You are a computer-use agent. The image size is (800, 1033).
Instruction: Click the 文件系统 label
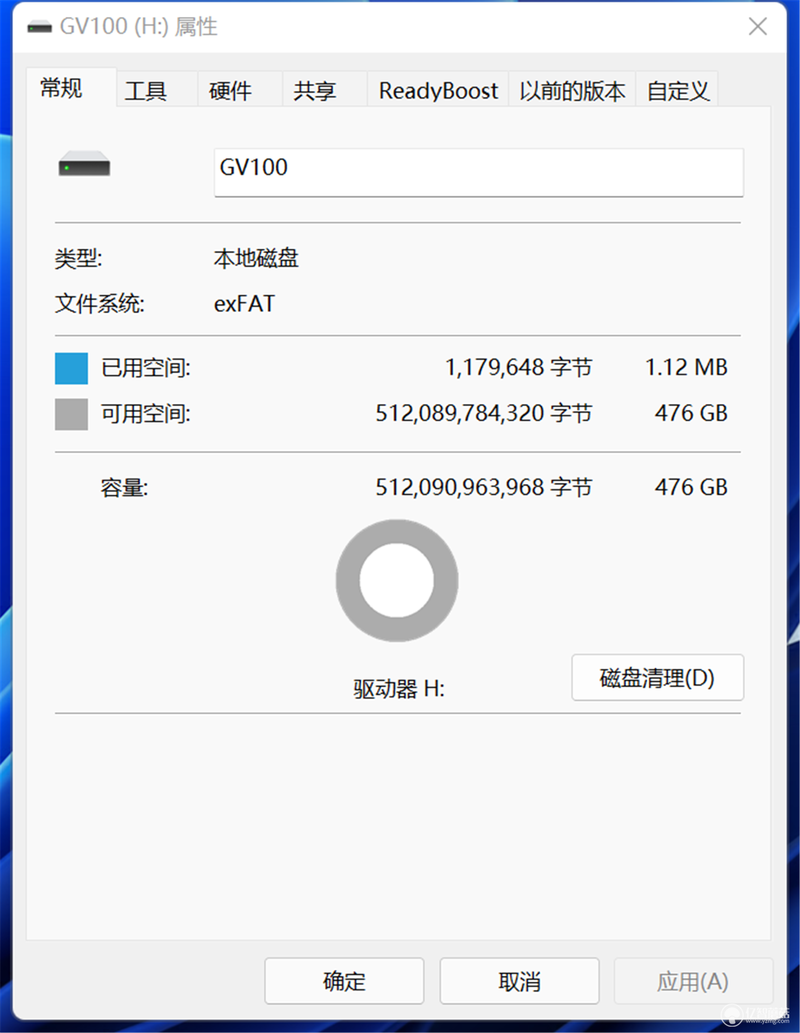pyautogui.click(x=100, y=304)
